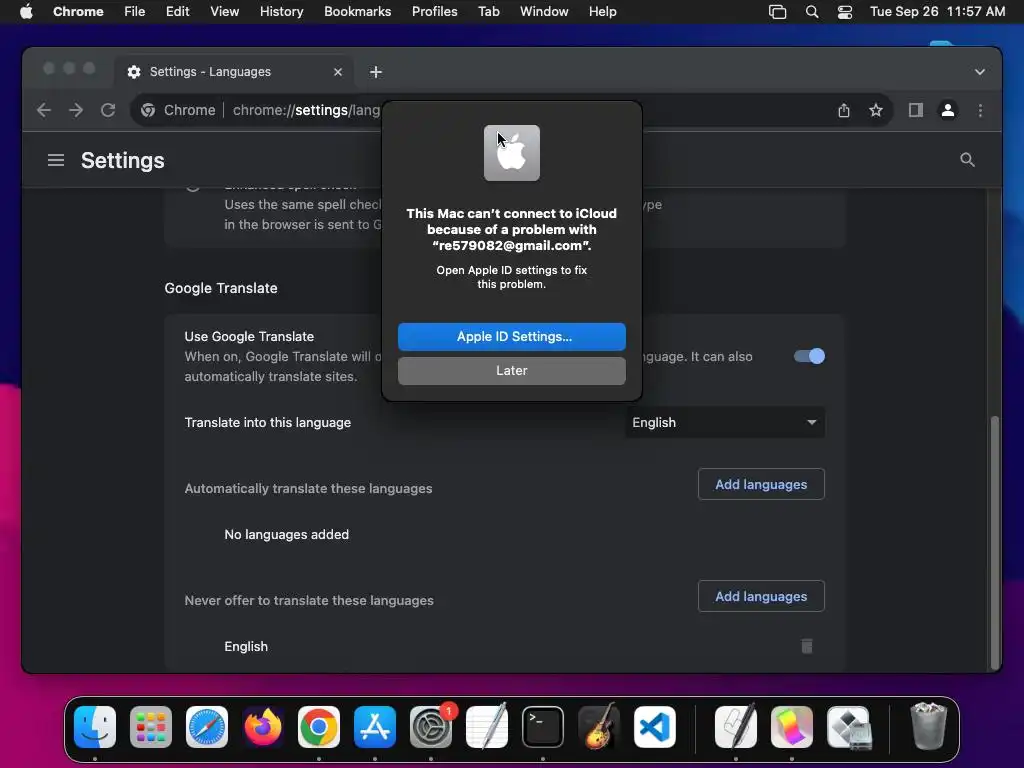Add languages to automatically translate
The height and width of the screenshot is (768, 1024).
pos(761,485)
